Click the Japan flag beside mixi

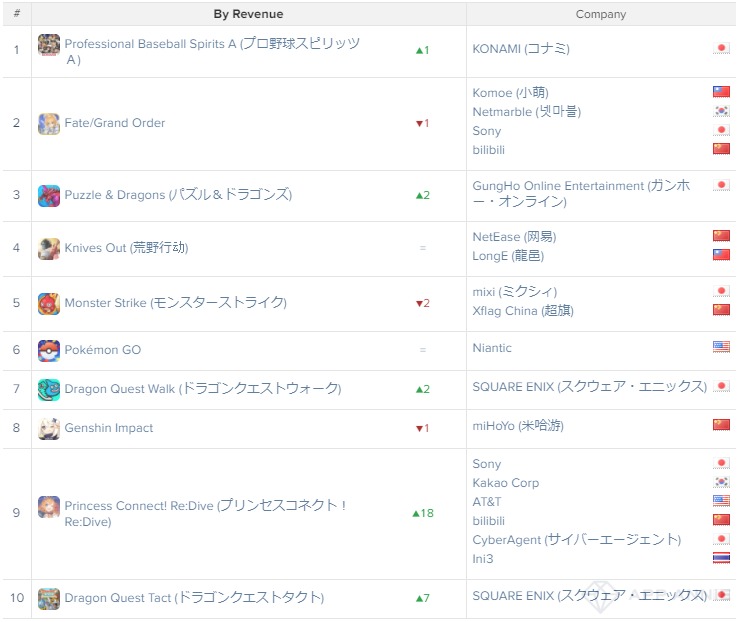coord(721,290)
